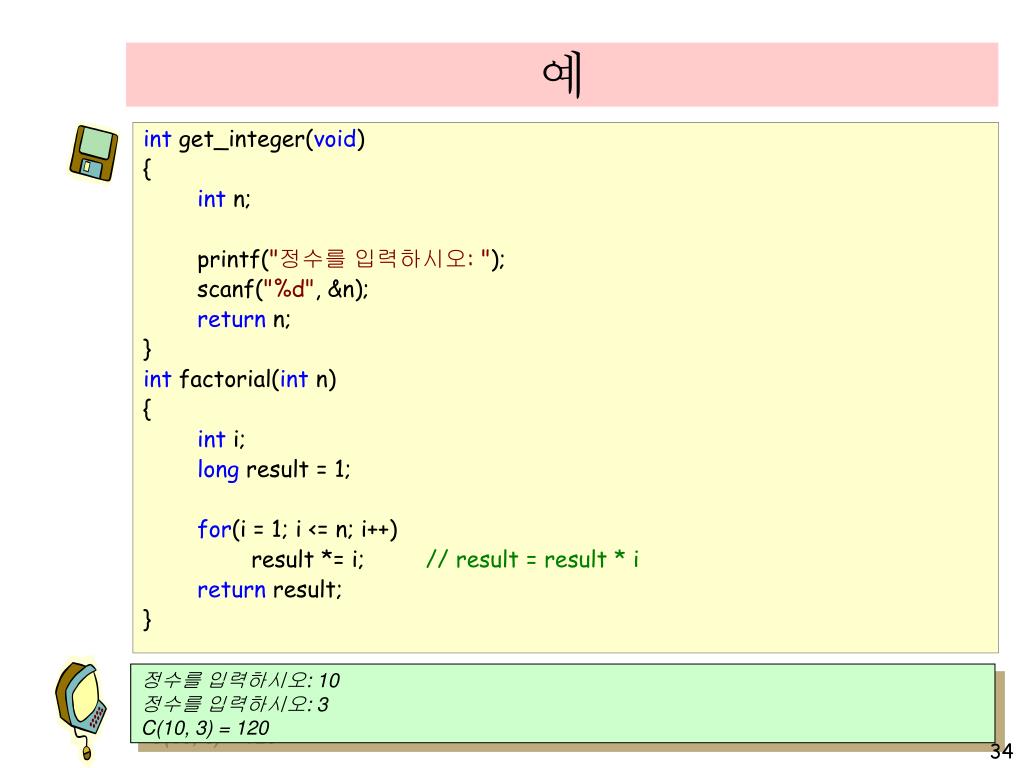This screenshot has width=1024, height=768.
Task: Click the line 'long result = 1;'
Action: click(x=274, y=470)
